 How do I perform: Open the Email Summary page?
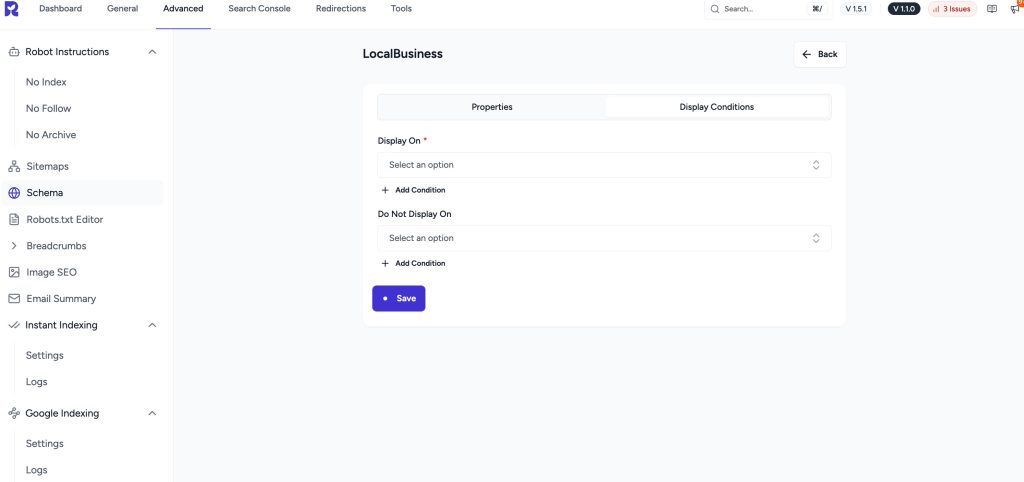[x=61, y=298]
